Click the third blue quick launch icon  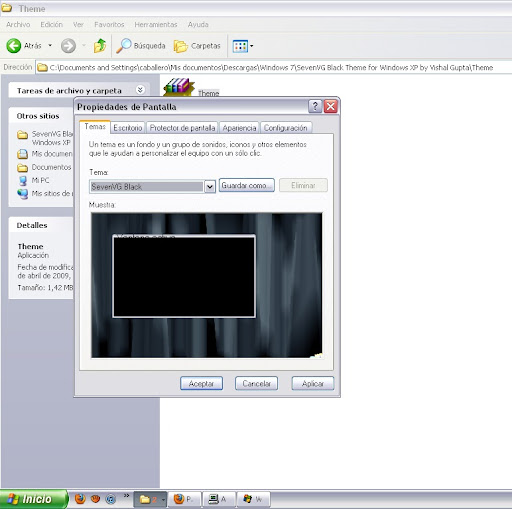pos(110,499)
